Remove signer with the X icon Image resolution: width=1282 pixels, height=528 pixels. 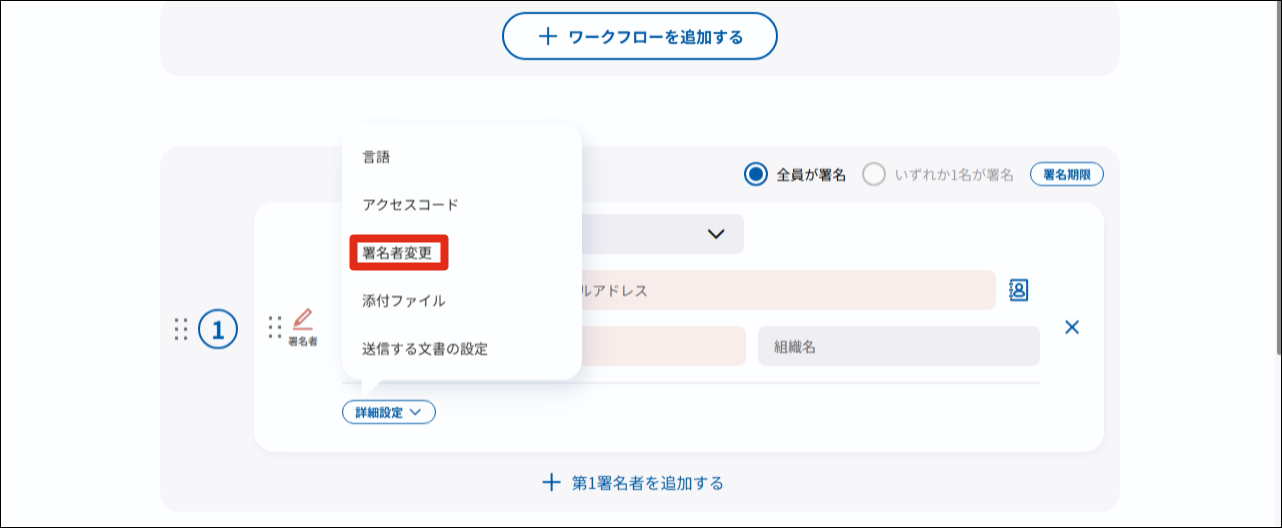1072,327
